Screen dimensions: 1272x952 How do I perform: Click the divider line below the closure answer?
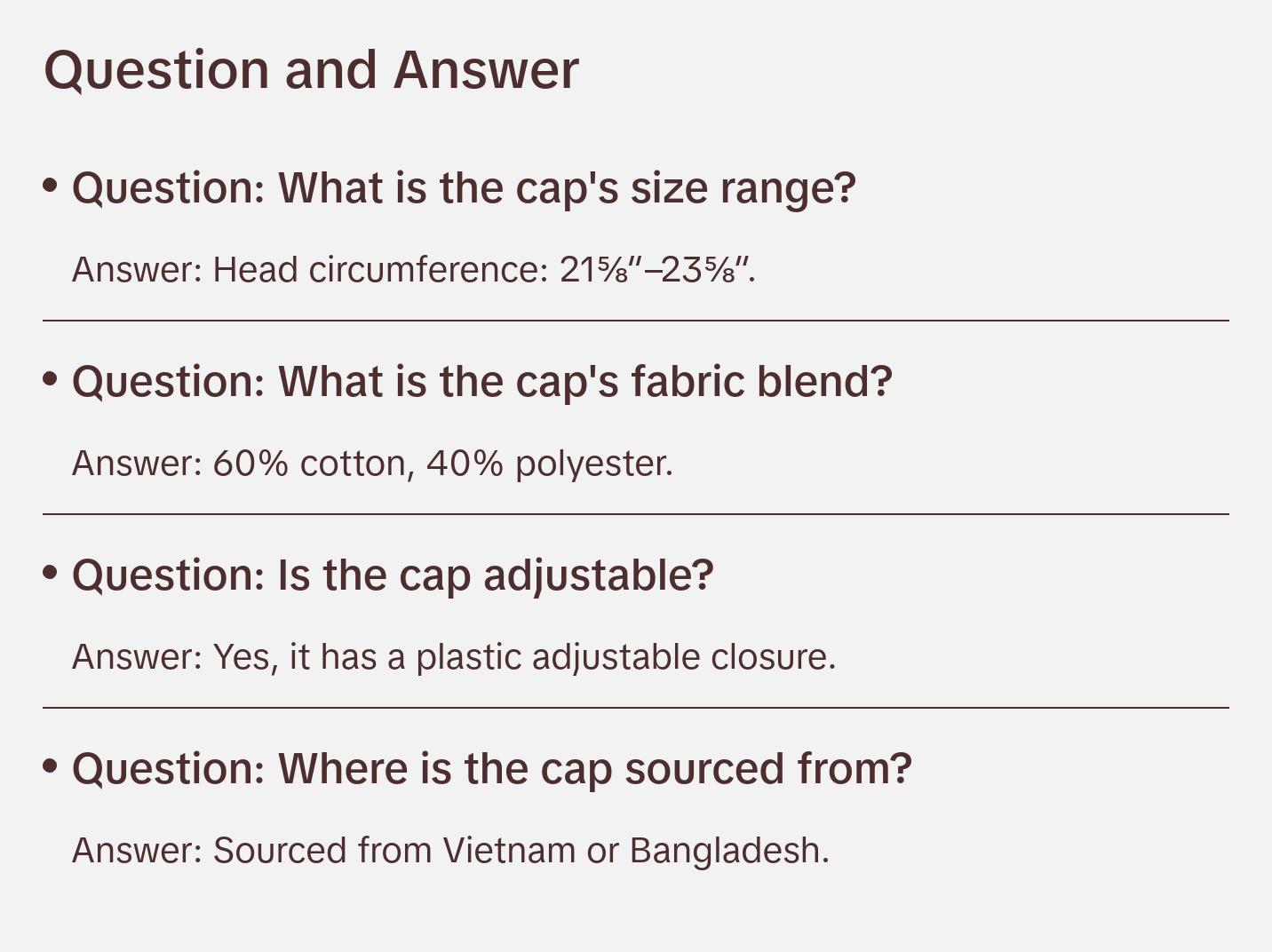click(636, 708)
